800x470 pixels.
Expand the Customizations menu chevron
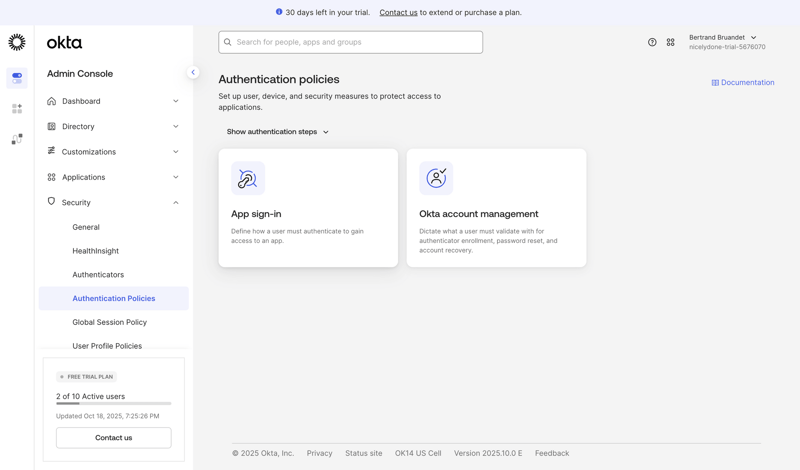[x=176, y=152]
